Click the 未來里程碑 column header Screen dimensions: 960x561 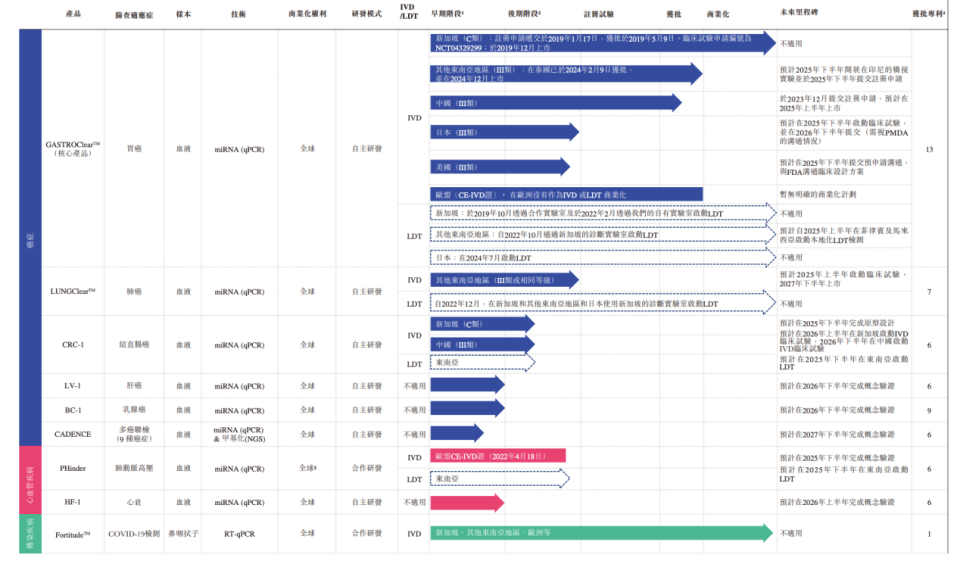pyautogui.click(x=799, y=12)
